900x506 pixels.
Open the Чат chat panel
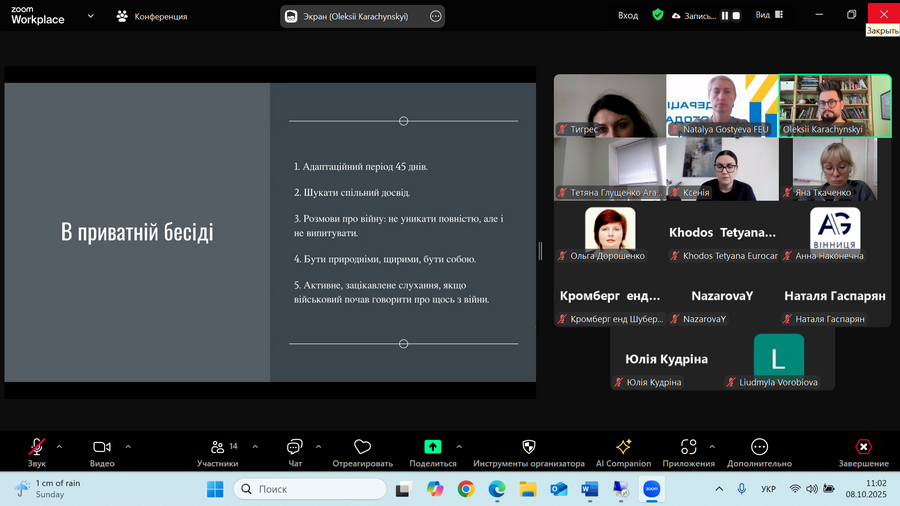pyautogui.click(x=295, y=448)
